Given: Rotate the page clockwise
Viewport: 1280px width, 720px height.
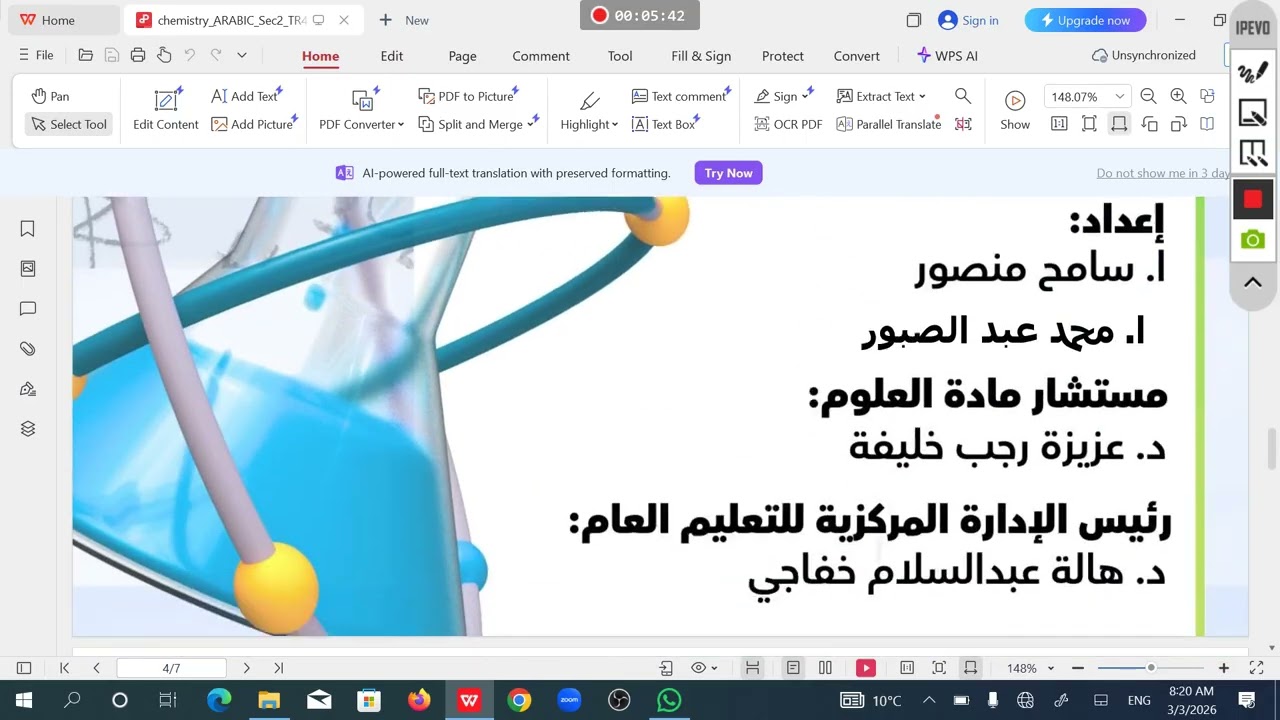Looking at the screenshot, I should (1178, 124).
